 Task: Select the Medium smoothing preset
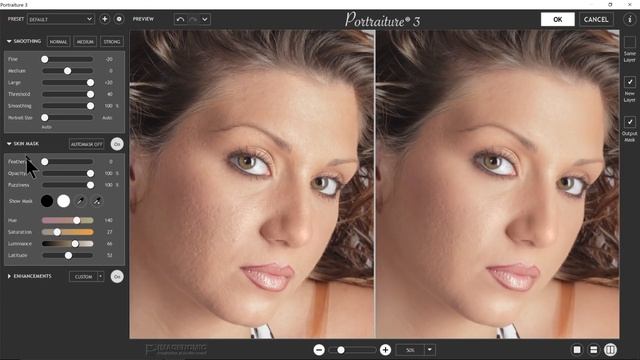pos(85,42)
